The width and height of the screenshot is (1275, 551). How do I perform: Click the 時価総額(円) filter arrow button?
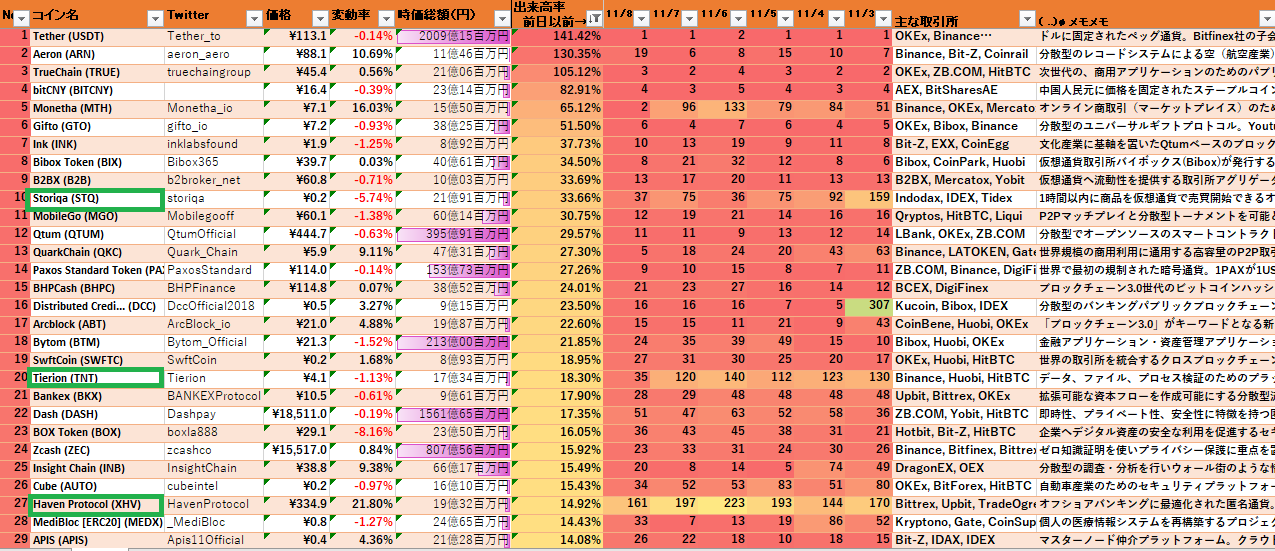pyautogui.click(x=501, y=17)
